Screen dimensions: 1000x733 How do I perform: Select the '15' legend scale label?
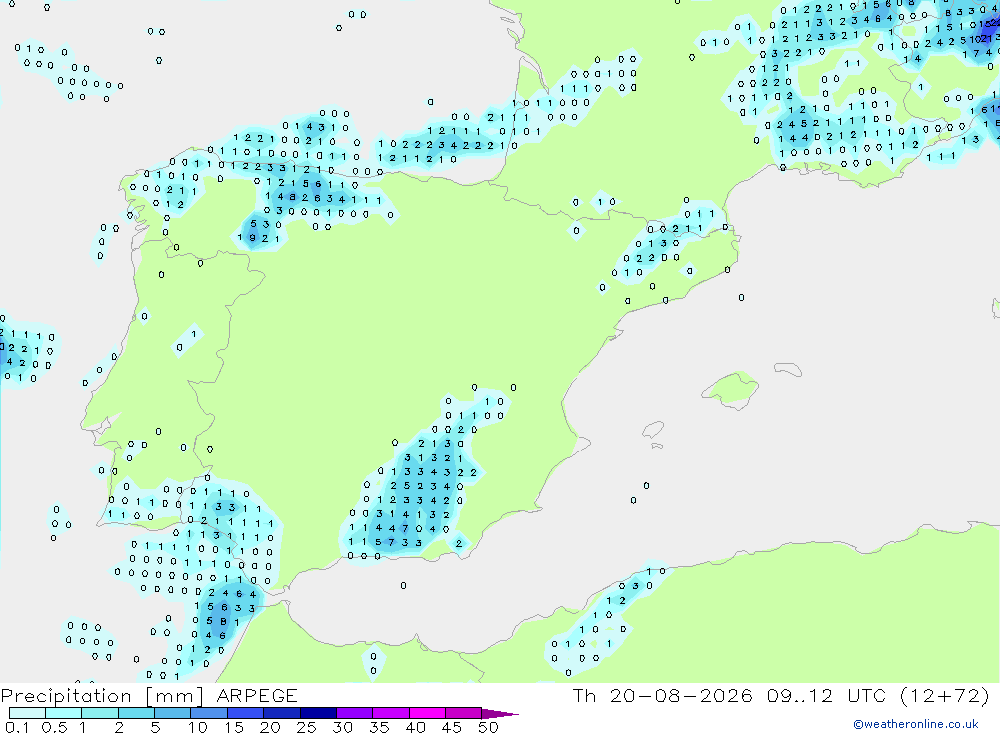[234, 727]
